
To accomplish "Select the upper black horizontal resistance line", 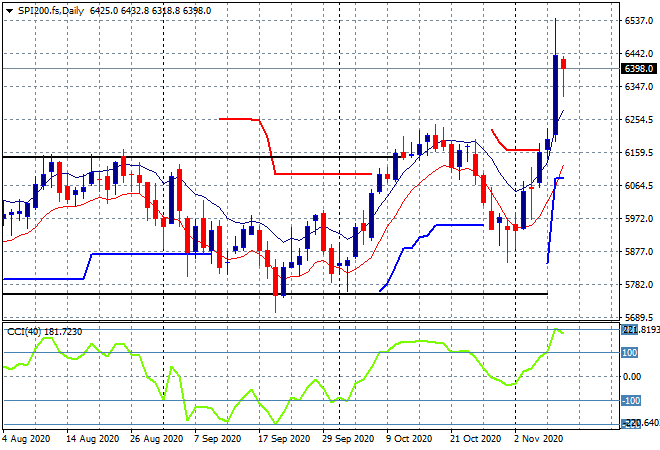I will click(x=198, y=157).
